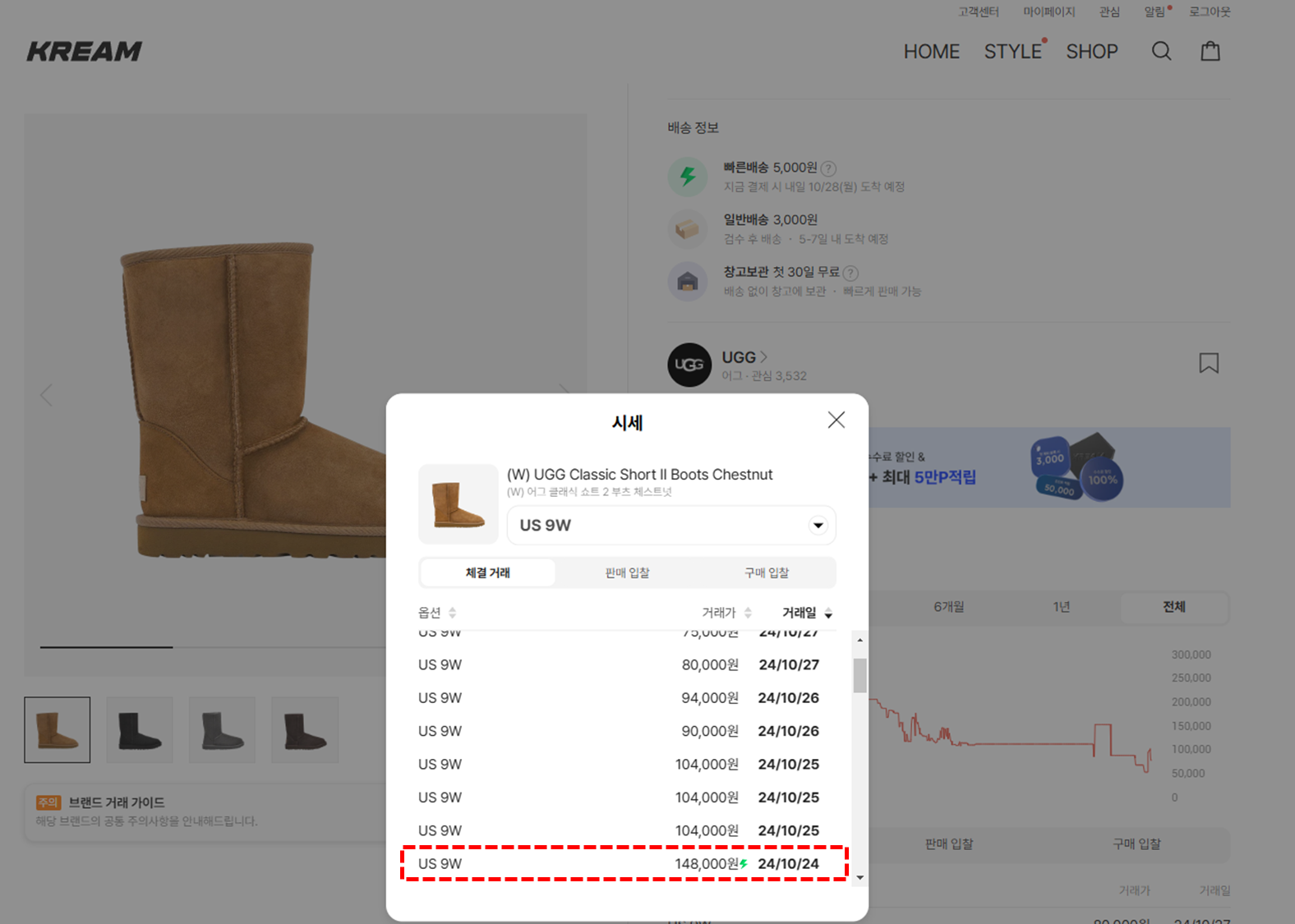
Task: Sort by 옵션 column arrows
Action: pyautogui.click(x=452, y=613)
